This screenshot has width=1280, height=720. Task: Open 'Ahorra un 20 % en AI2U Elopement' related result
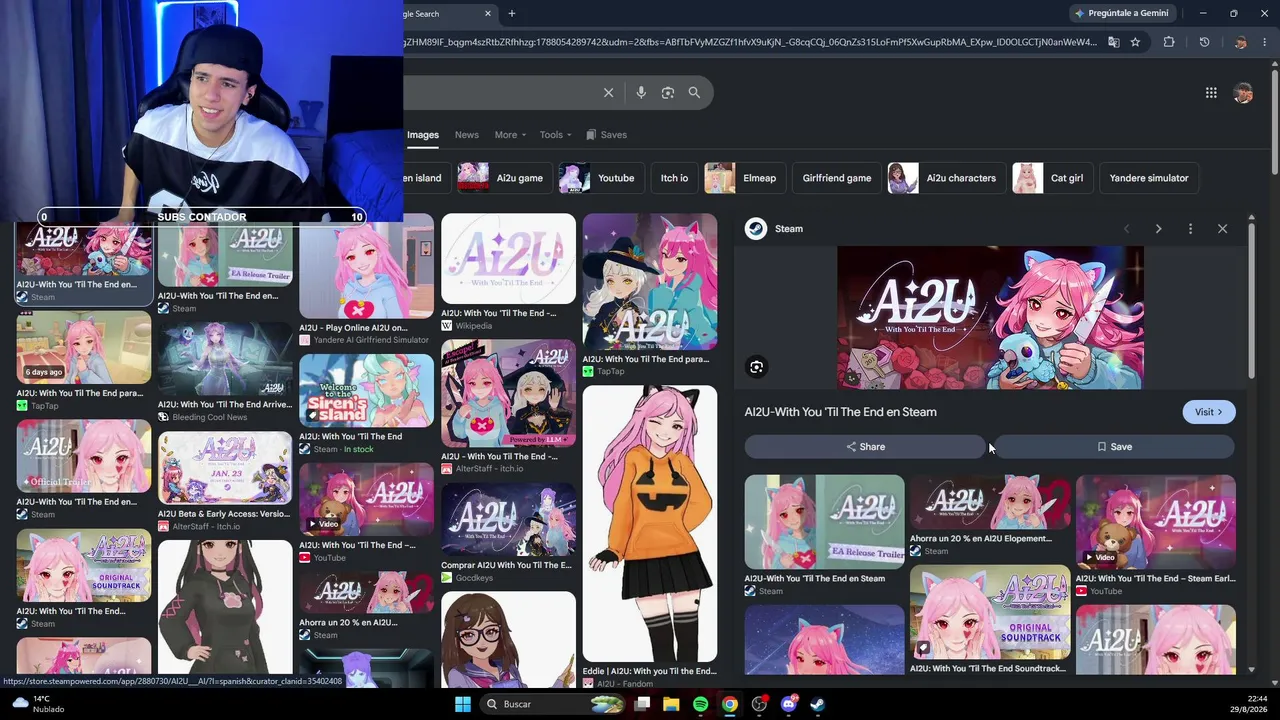pyautogui.click(x=990, y=503)
